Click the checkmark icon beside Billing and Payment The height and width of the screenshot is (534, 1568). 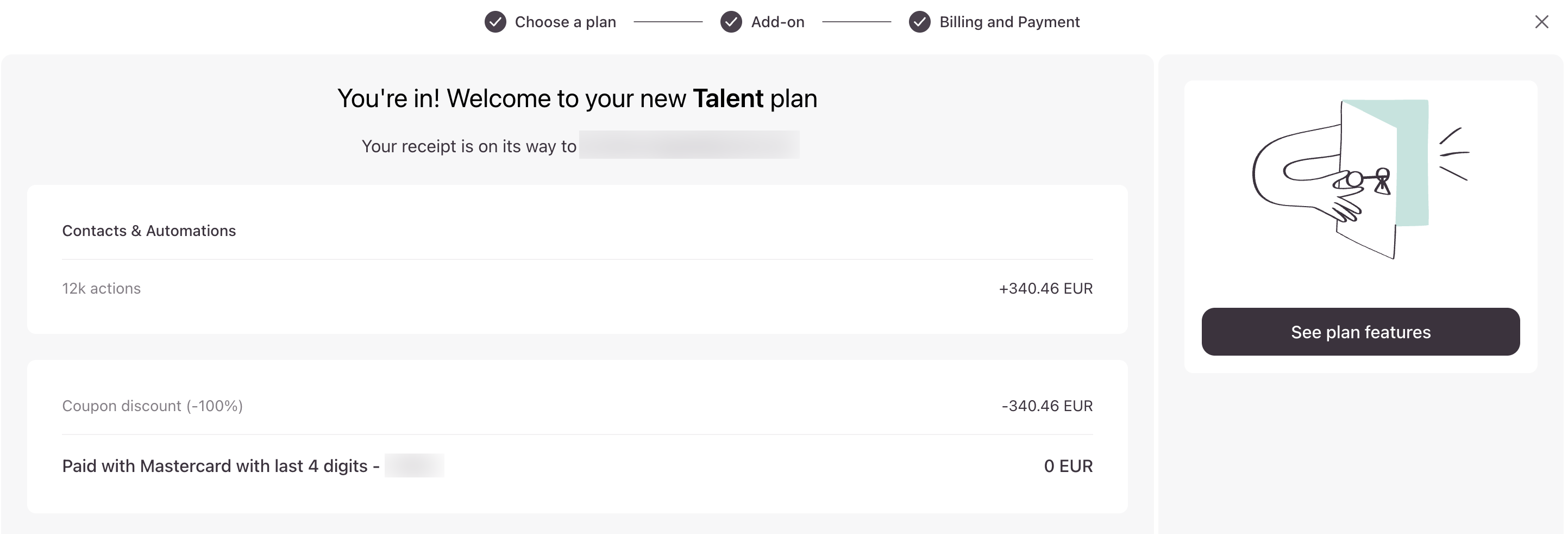coord(919,22)
